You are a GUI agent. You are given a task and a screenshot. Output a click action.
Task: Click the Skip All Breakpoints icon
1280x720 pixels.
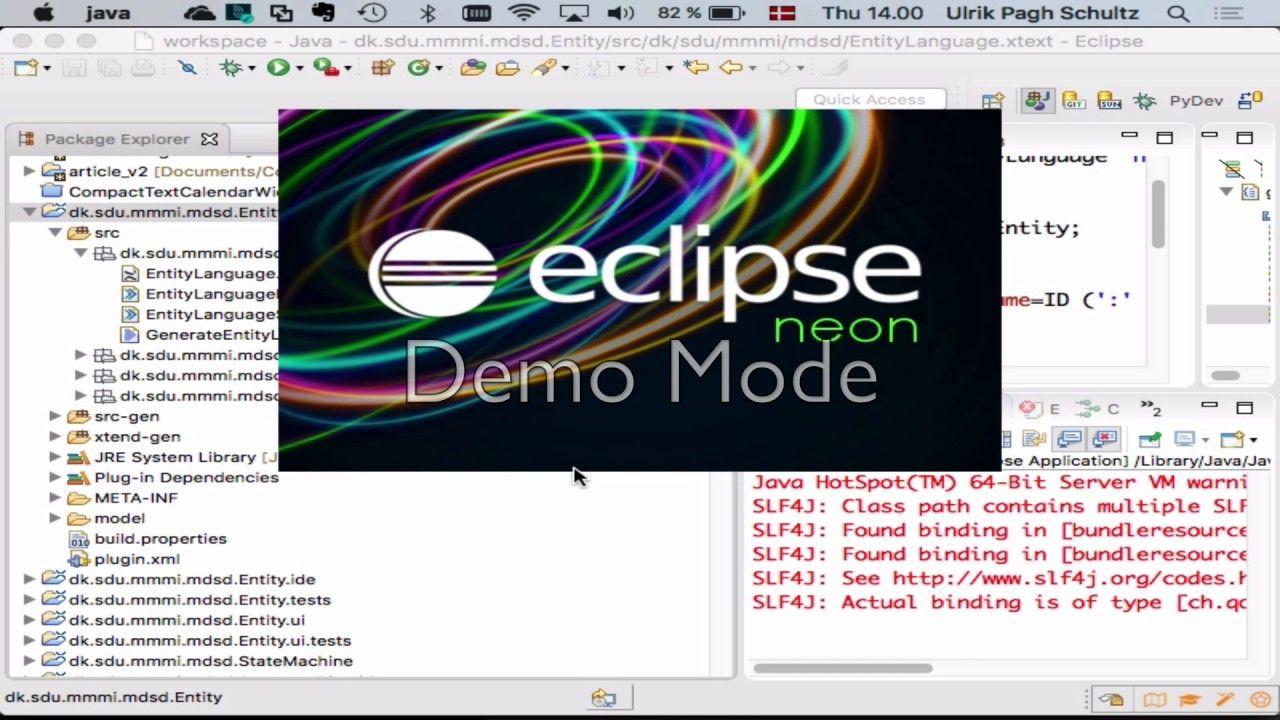point(187,68)
